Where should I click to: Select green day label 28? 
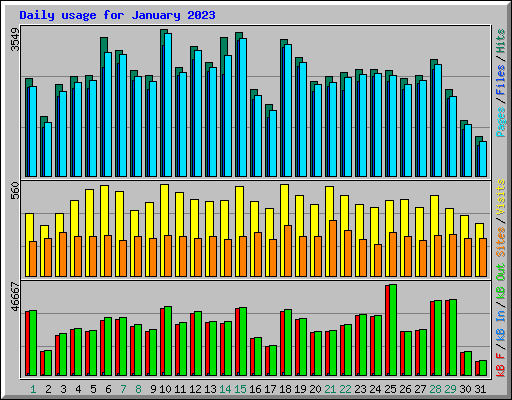pos(435,389)
